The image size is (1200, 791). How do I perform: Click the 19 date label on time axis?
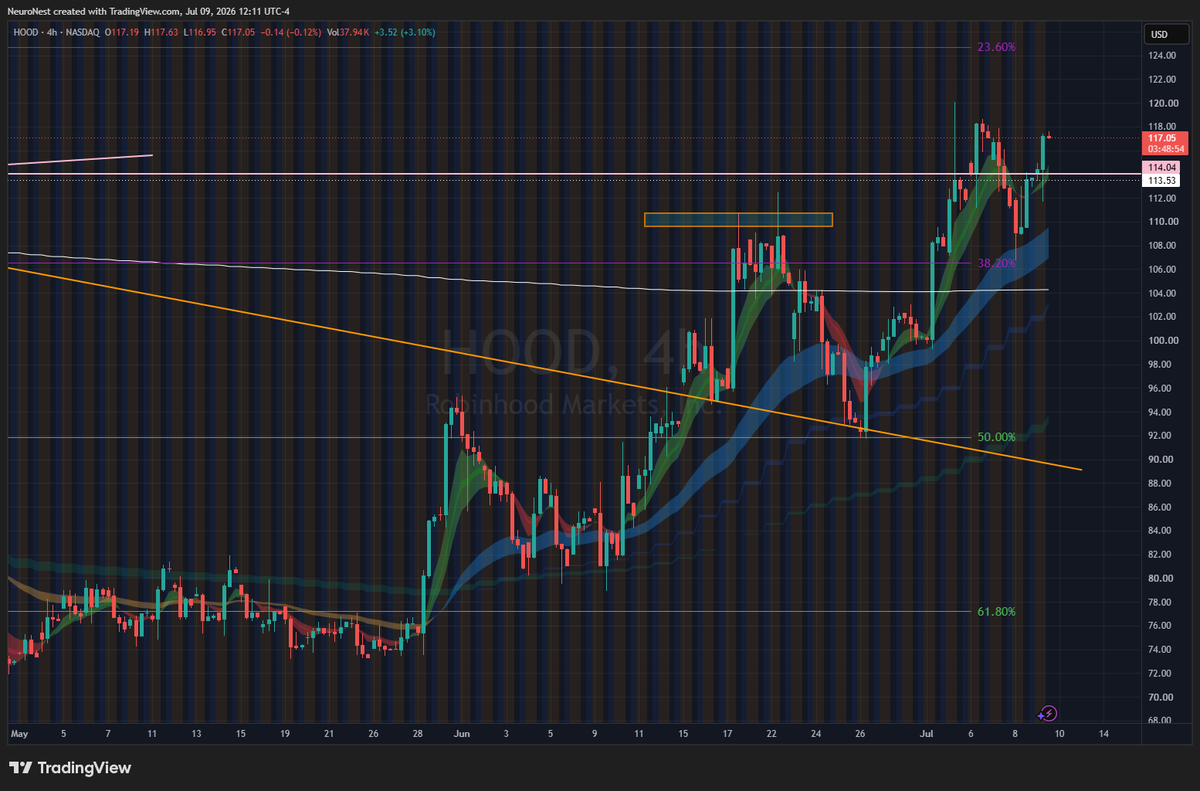pos(284,734)
